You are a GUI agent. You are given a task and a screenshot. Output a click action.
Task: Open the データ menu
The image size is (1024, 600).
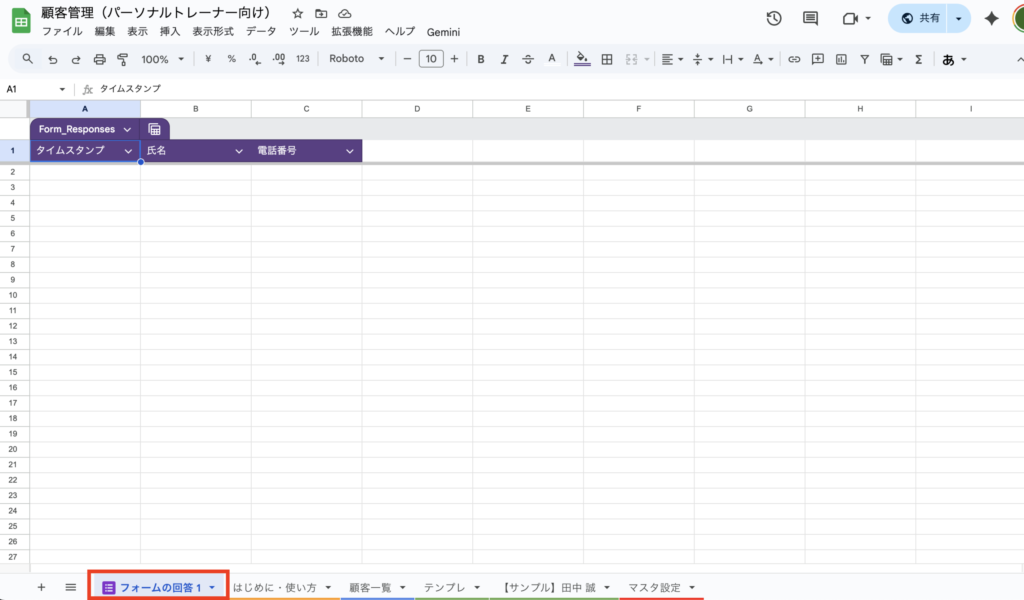point(261,32)
